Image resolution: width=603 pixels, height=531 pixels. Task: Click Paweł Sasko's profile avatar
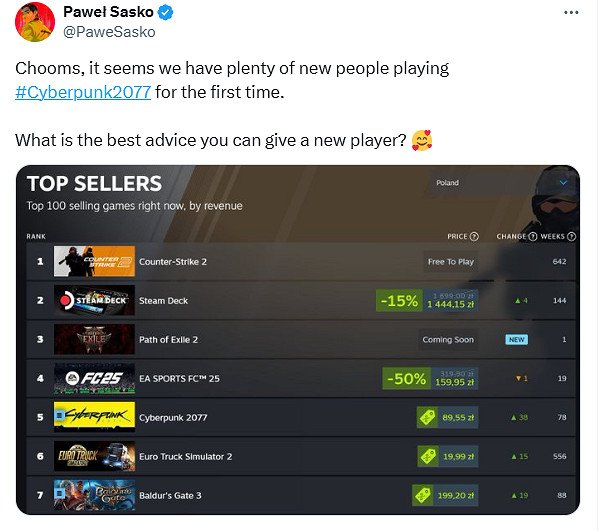[34, 21]
